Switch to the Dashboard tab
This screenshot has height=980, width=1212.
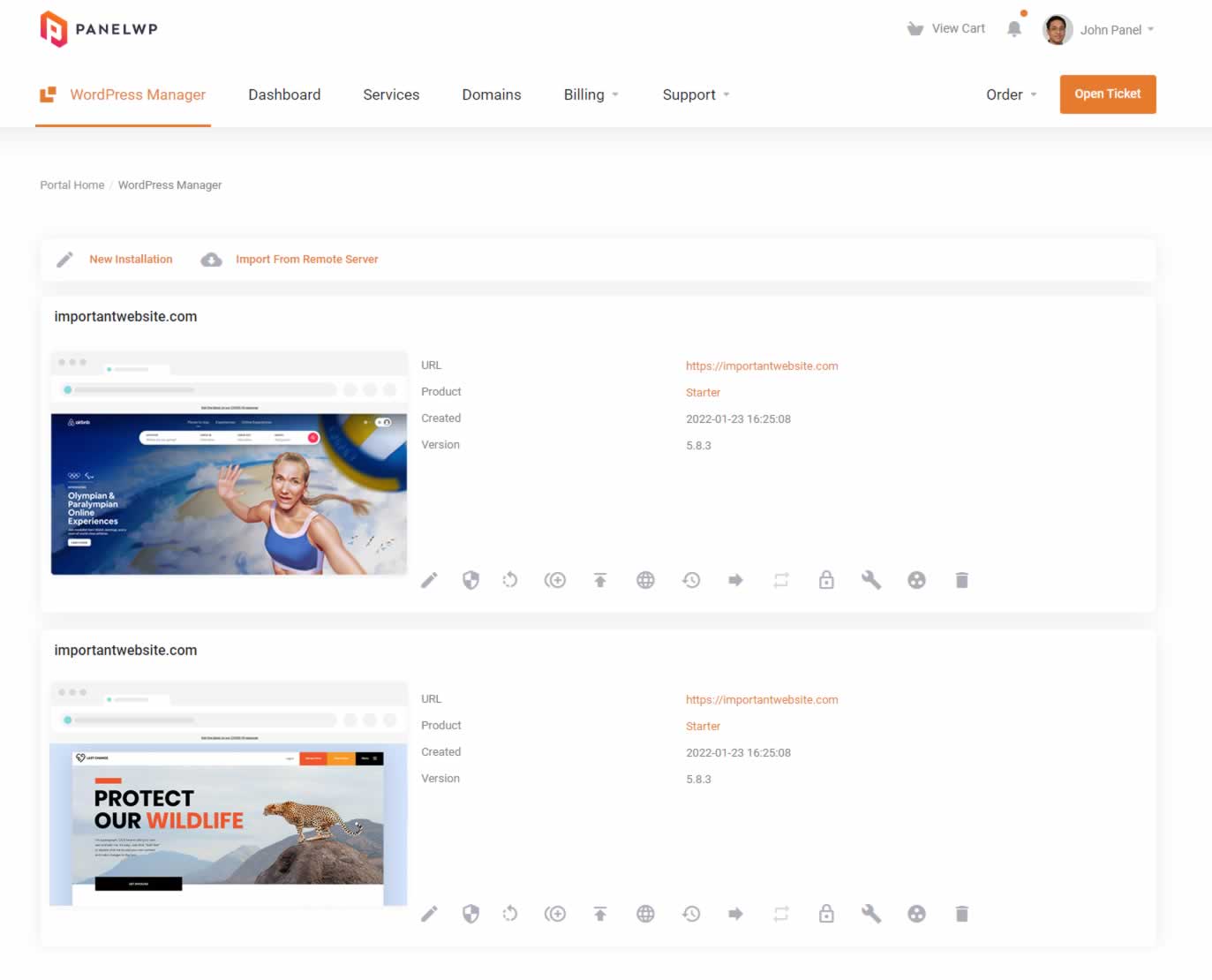(x=284, y=94)
